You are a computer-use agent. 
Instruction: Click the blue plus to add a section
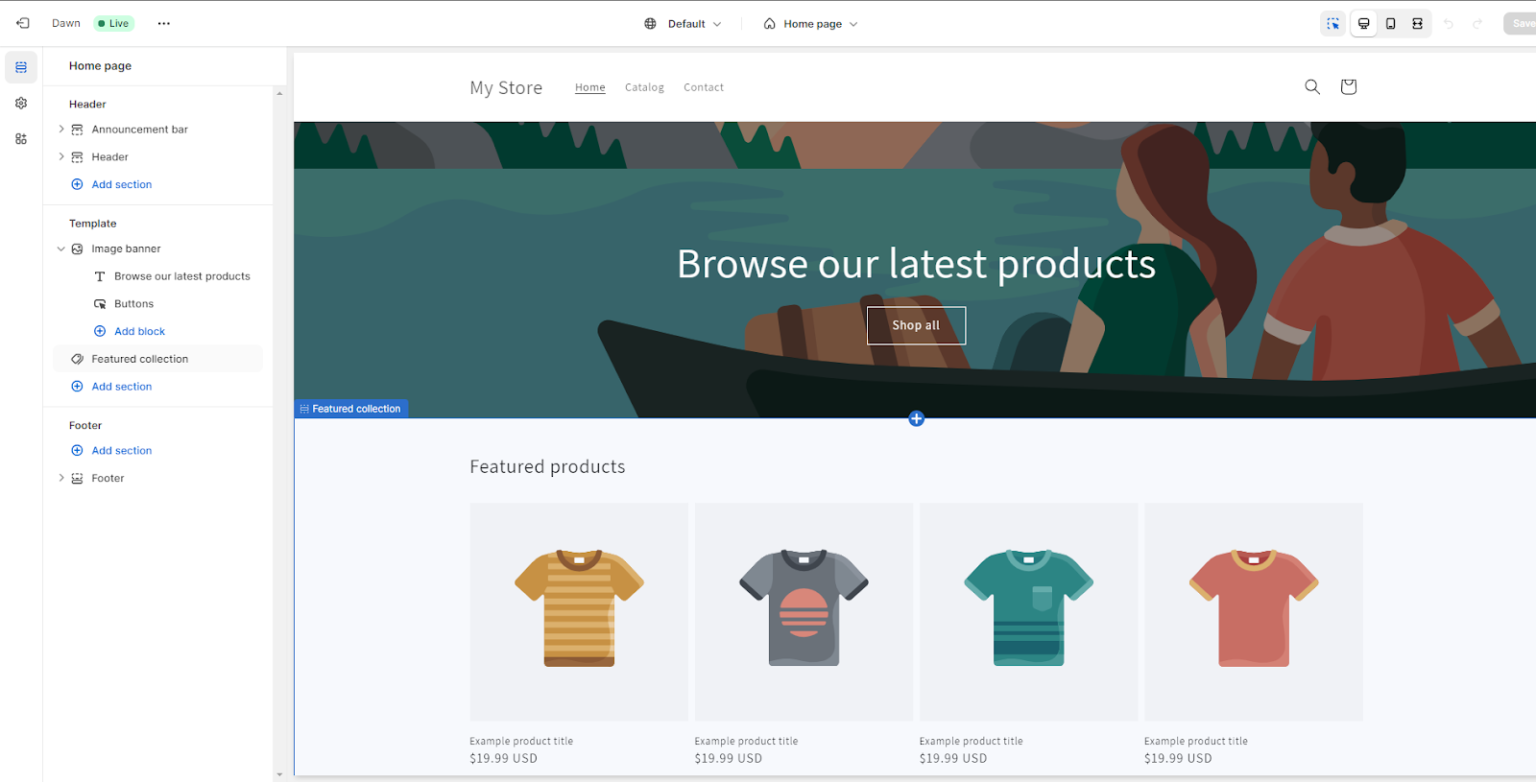point(916,418)
